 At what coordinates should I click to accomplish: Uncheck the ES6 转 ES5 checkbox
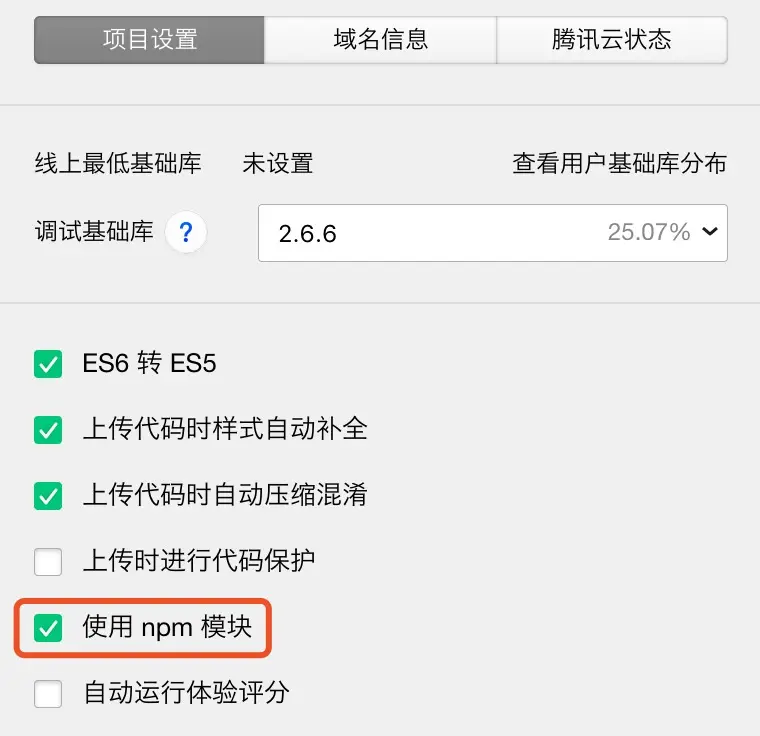[48, 364]
